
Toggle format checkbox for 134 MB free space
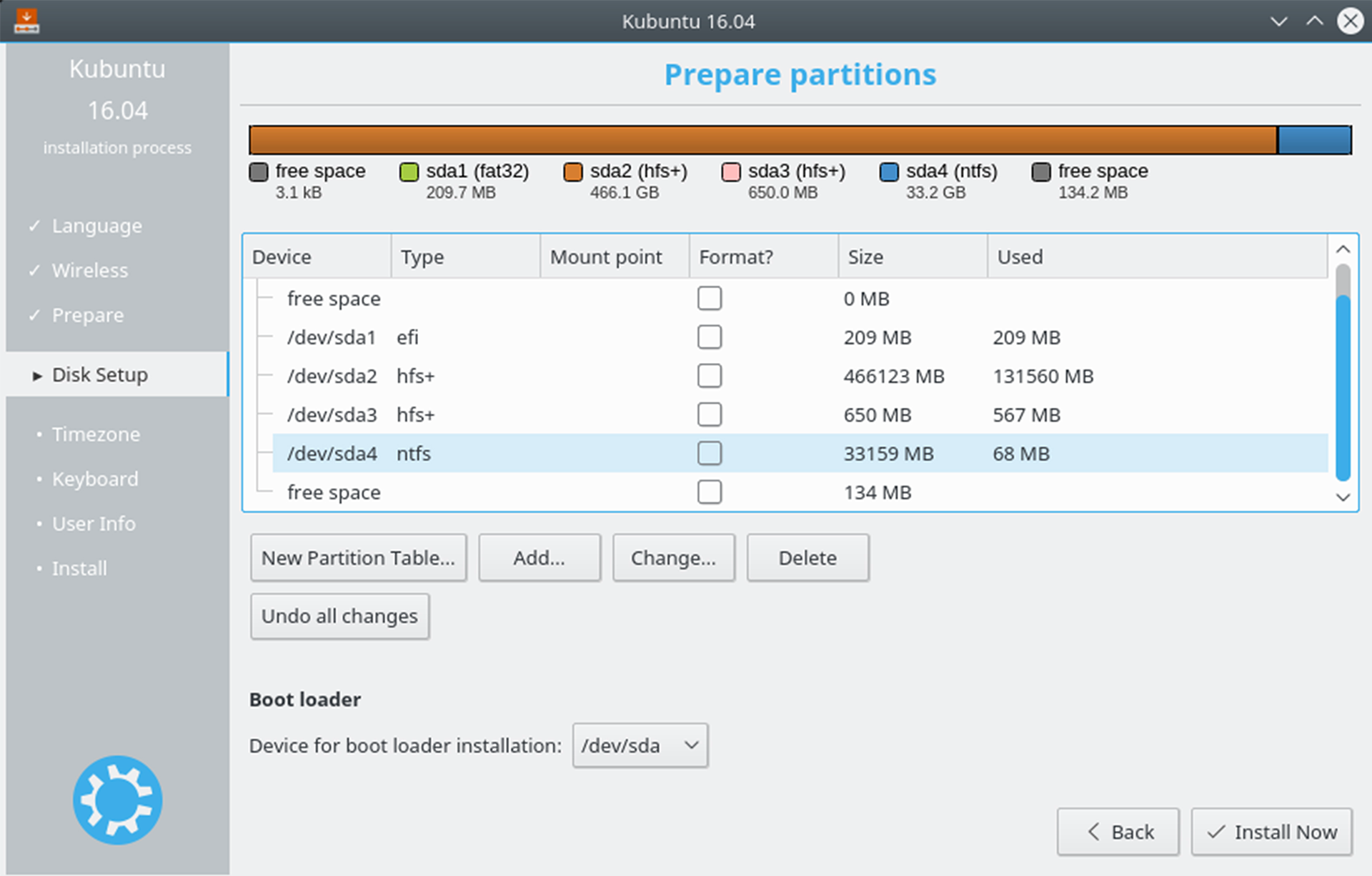click(710, 492)
